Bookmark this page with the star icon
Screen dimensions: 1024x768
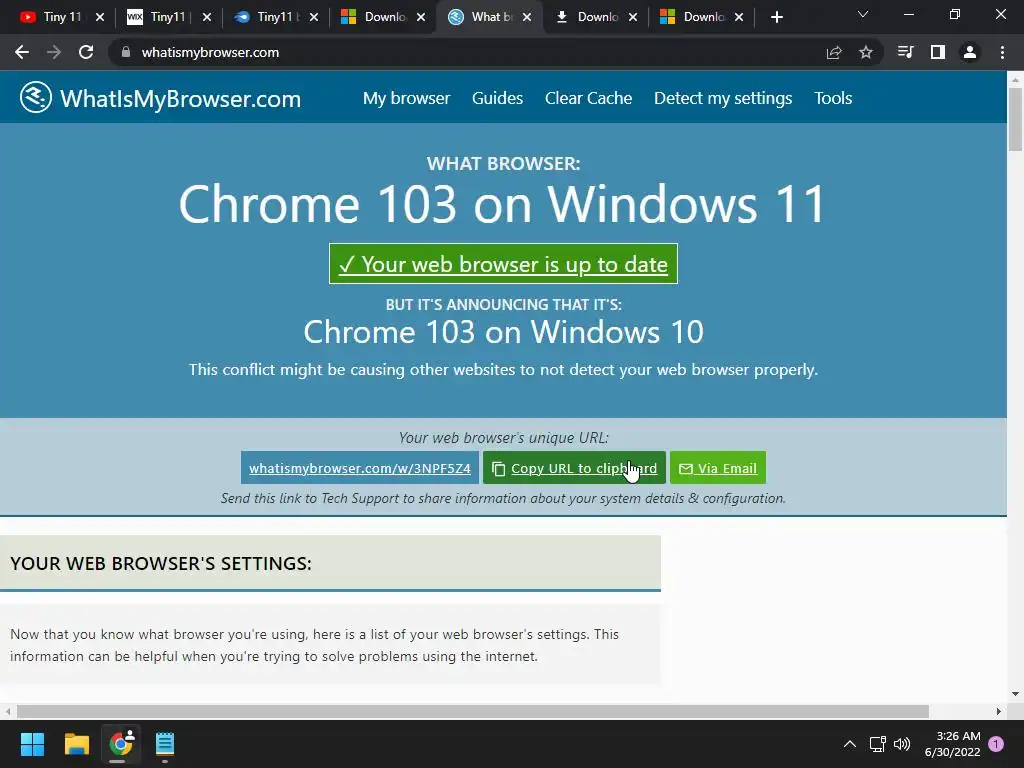pyautogui.click(x=866, y=52)
